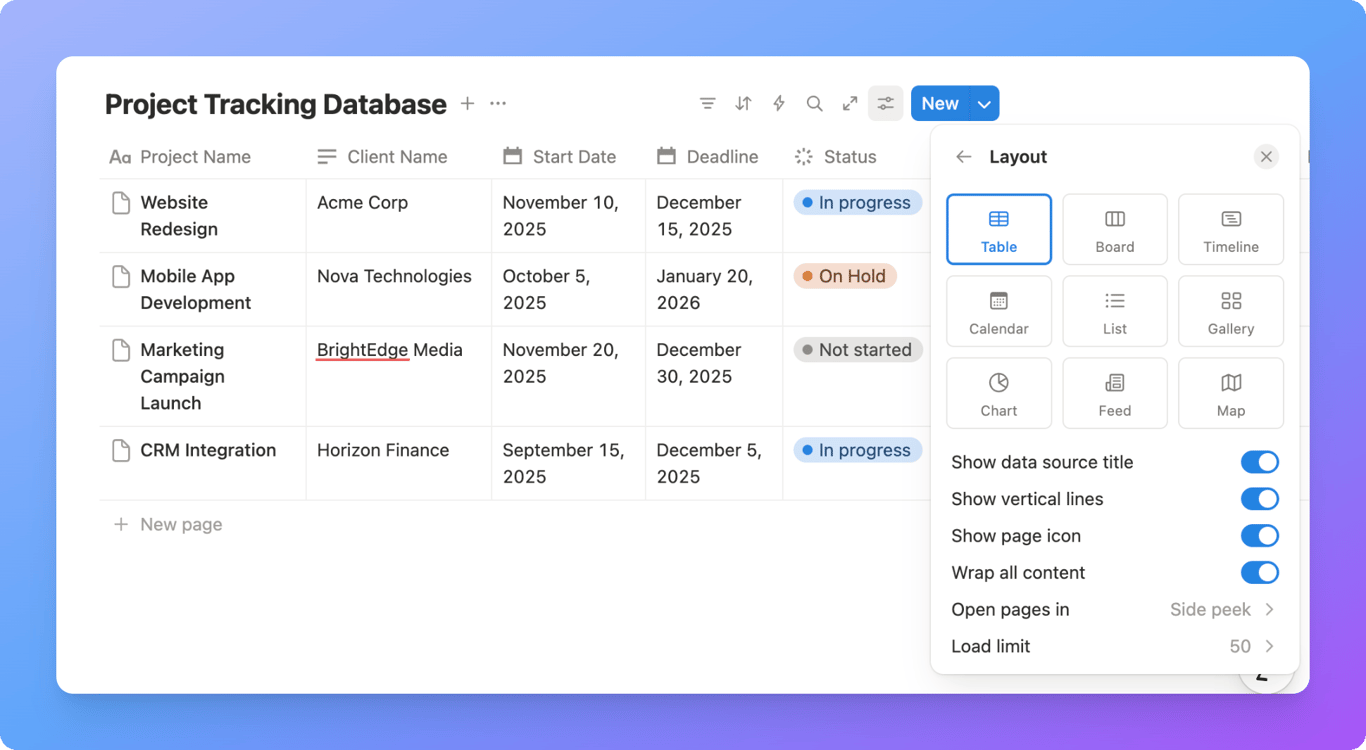Turn off Wrap all content
1366x750 pixels.
[1260, 572]
